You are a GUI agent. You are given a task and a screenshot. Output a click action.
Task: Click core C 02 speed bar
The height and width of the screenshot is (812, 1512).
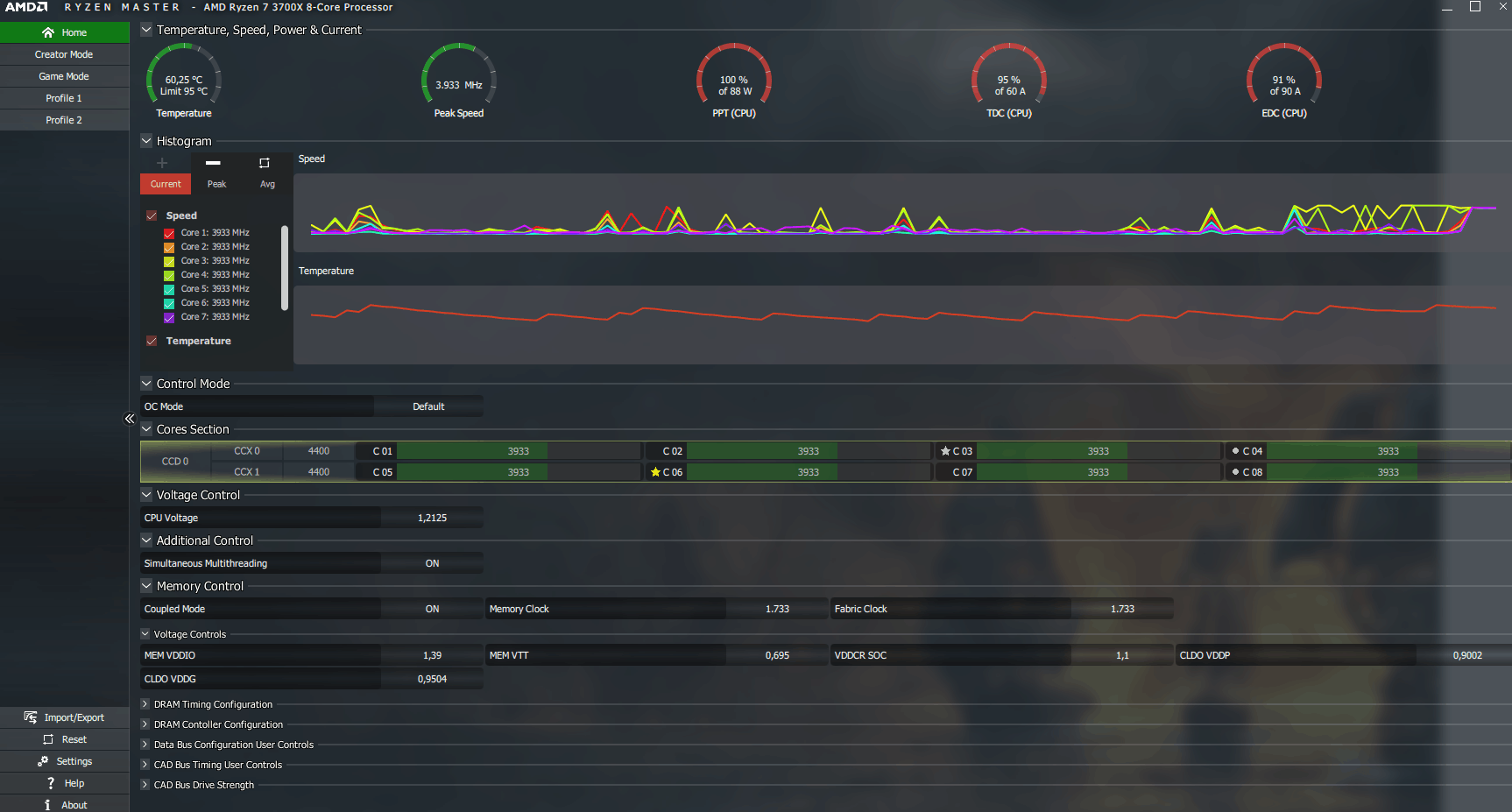(809, 451)
